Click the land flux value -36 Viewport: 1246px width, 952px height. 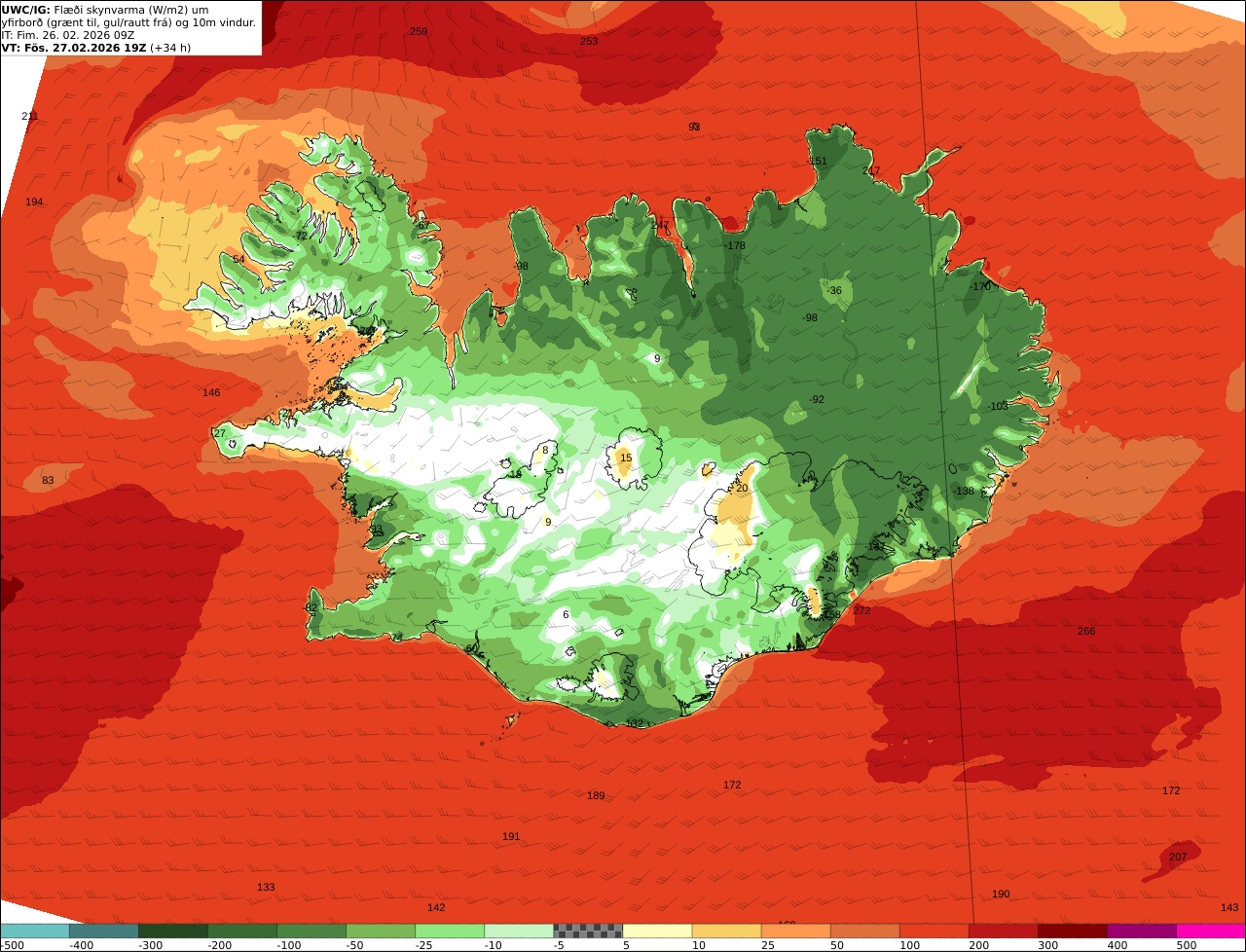[834, 290]
